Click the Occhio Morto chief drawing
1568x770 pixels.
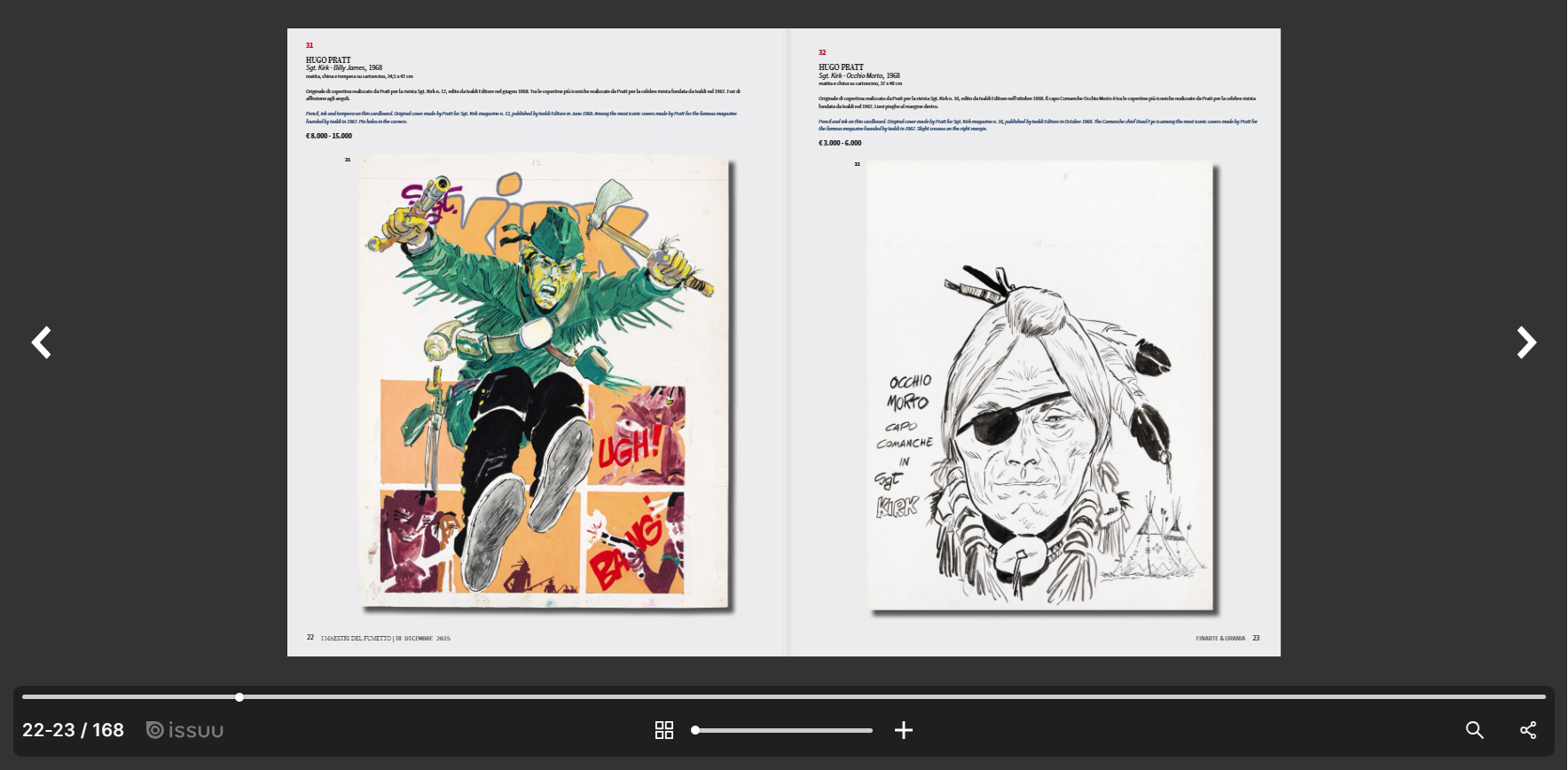pos(1039,386)
